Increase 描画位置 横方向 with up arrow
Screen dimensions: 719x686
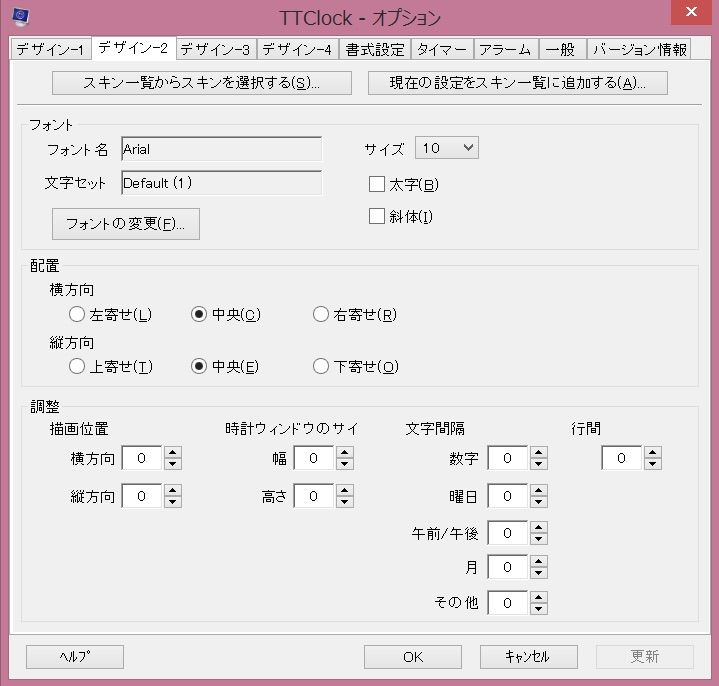click(x=172, y=452)
